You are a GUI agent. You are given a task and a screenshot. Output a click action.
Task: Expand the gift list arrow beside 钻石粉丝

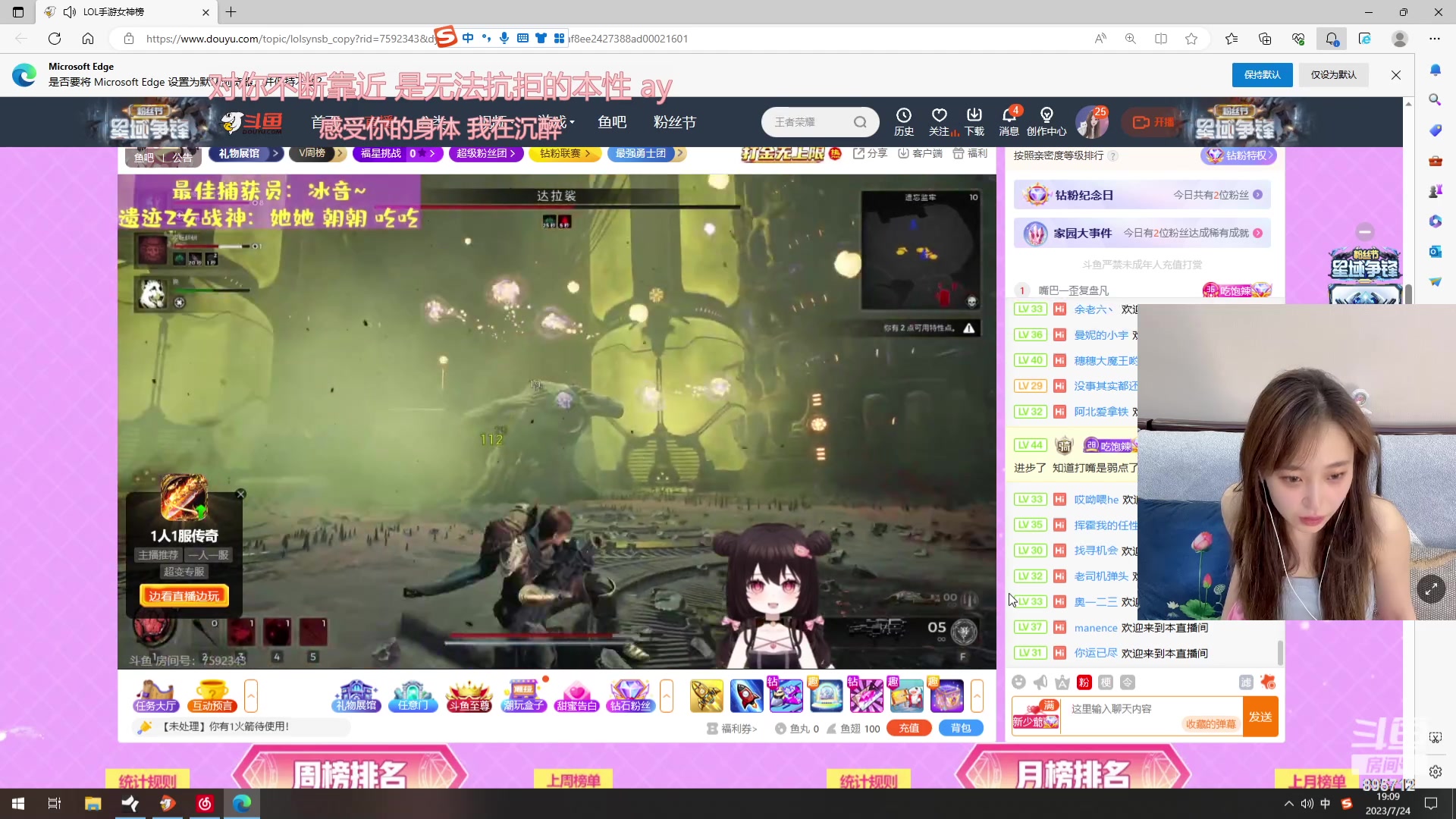666,695
